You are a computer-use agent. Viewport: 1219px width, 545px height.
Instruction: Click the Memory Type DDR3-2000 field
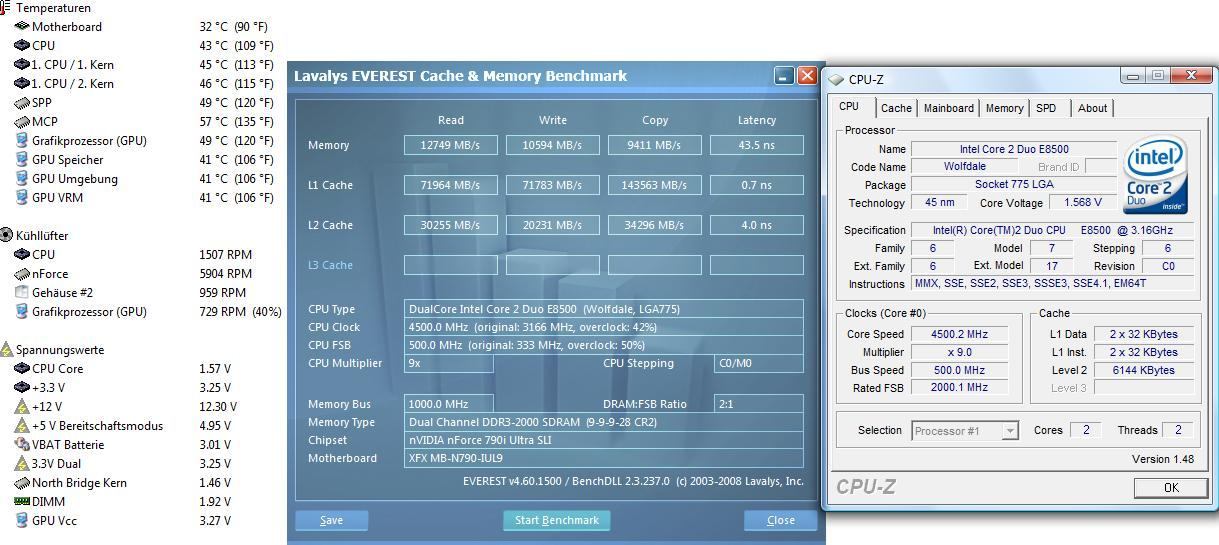point(603,422)
